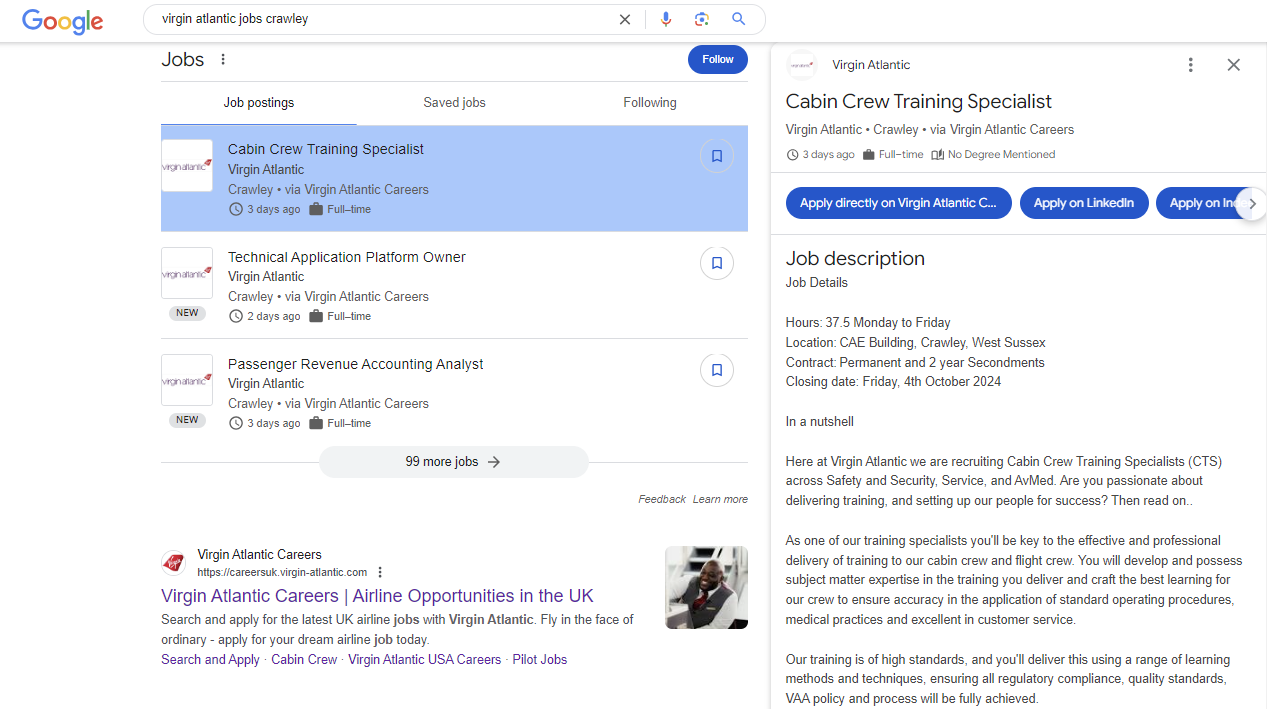Click Virgin Atlantic Careers site favicon
The height and width of the screenshot is (709, 1267).
[x=174, y=563]
